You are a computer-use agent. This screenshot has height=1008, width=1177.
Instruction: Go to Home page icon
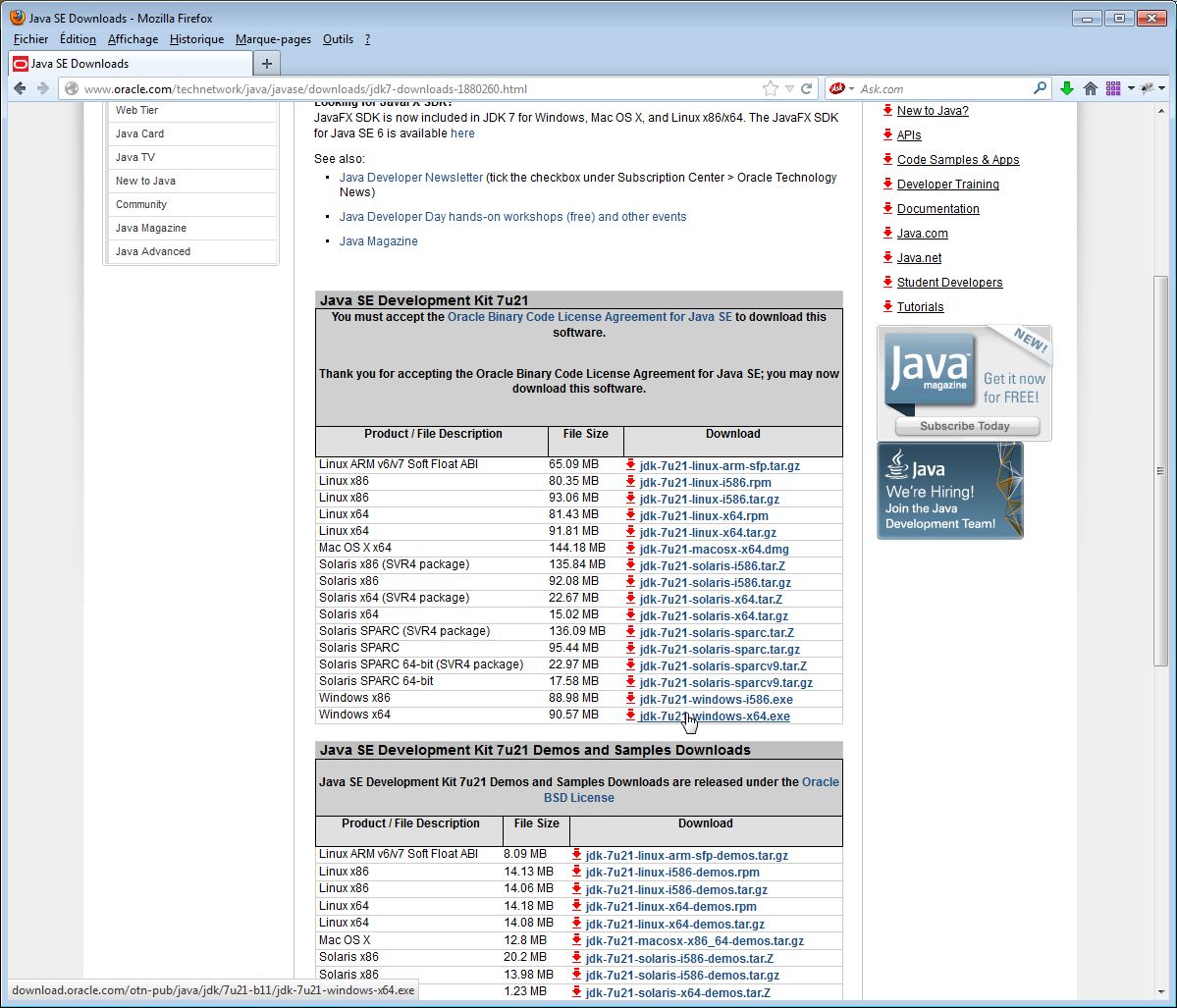[x=1091, y=88]
